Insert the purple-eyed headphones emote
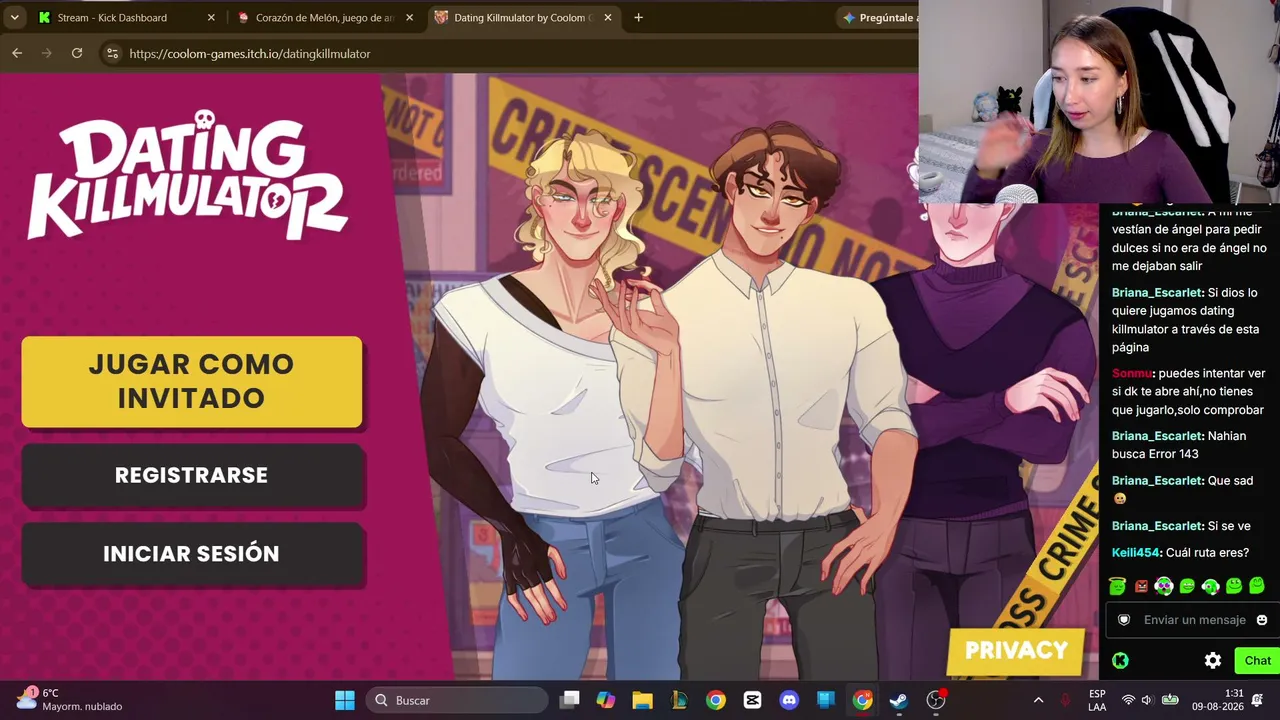The image size is (1280, 720). (1164, 586)
